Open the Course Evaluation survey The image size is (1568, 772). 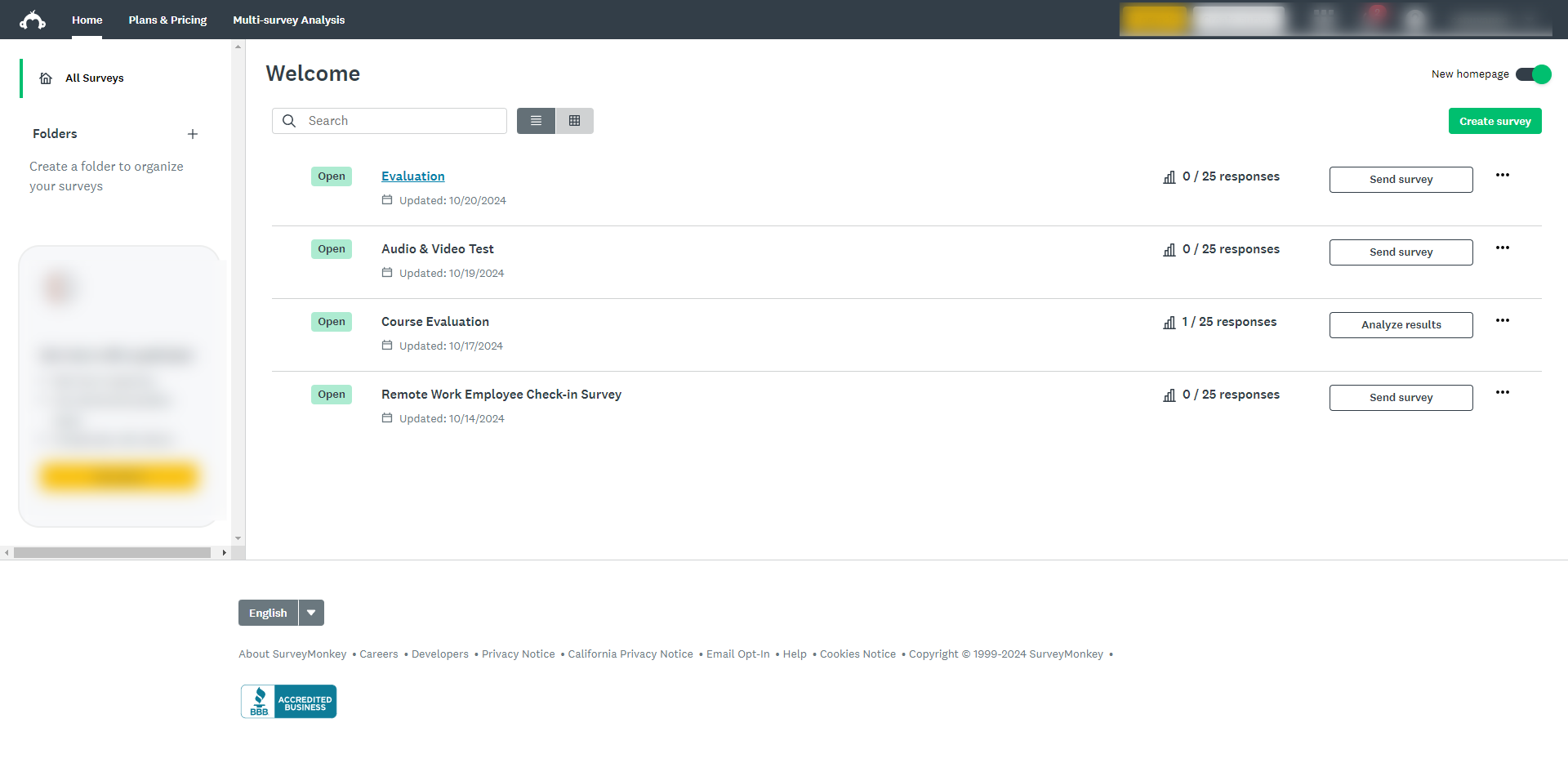[435, 322]
